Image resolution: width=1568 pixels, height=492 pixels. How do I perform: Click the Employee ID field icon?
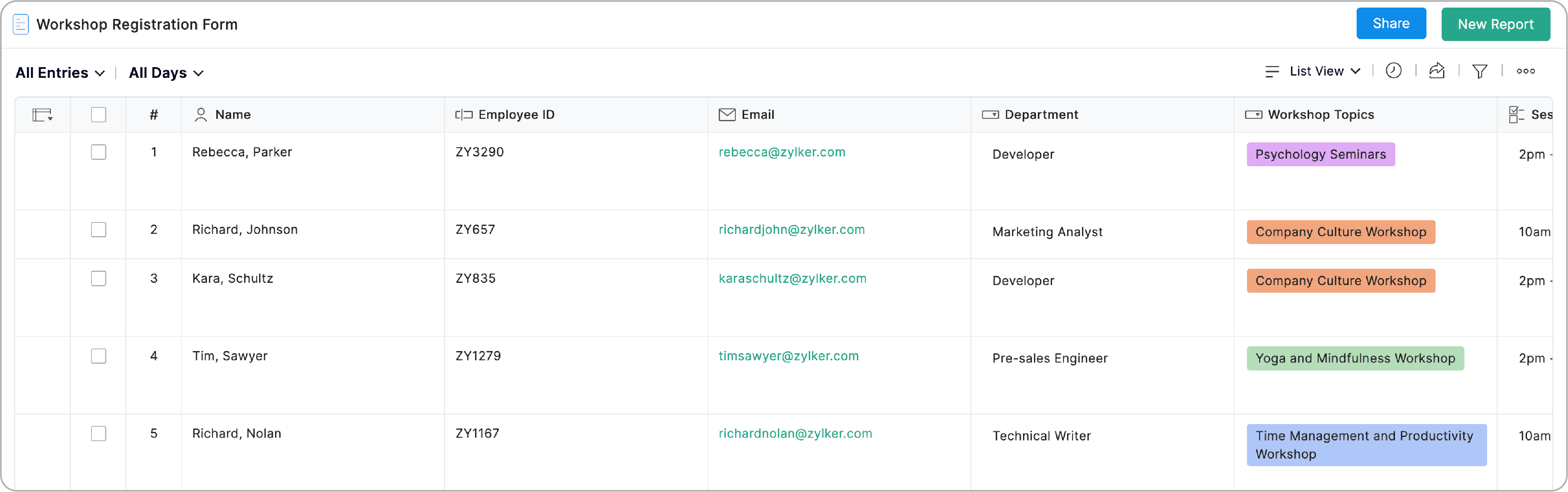[x=464, y=115]
